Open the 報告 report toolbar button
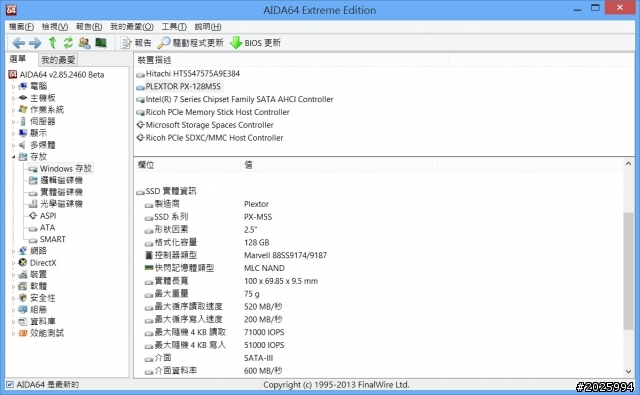 (136, 42)
